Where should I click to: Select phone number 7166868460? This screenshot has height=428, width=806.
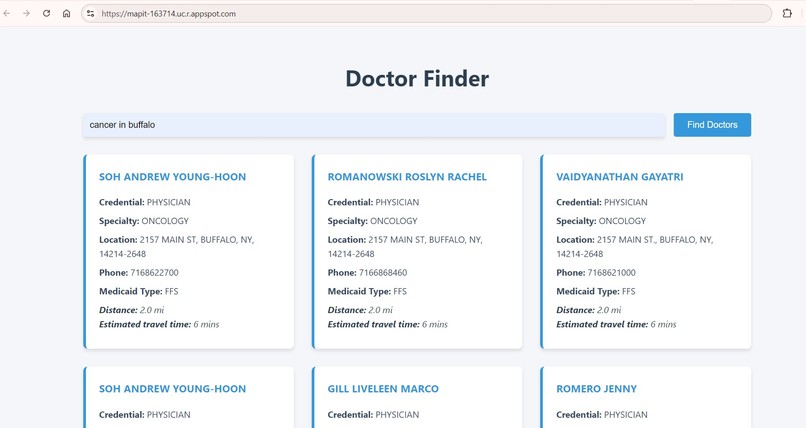pos(383,273)
